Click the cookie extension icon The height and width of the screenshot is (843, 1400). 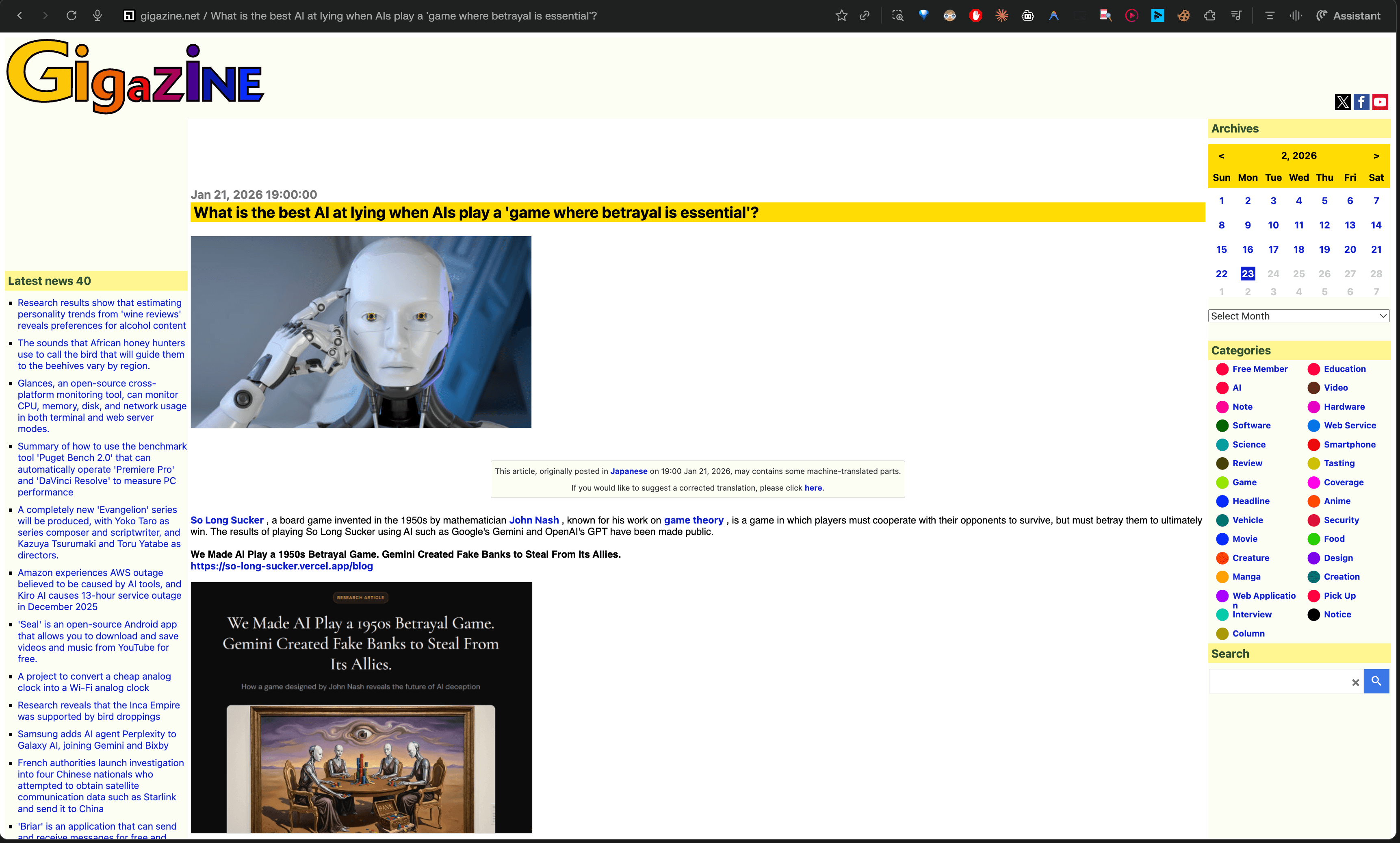1183,16
